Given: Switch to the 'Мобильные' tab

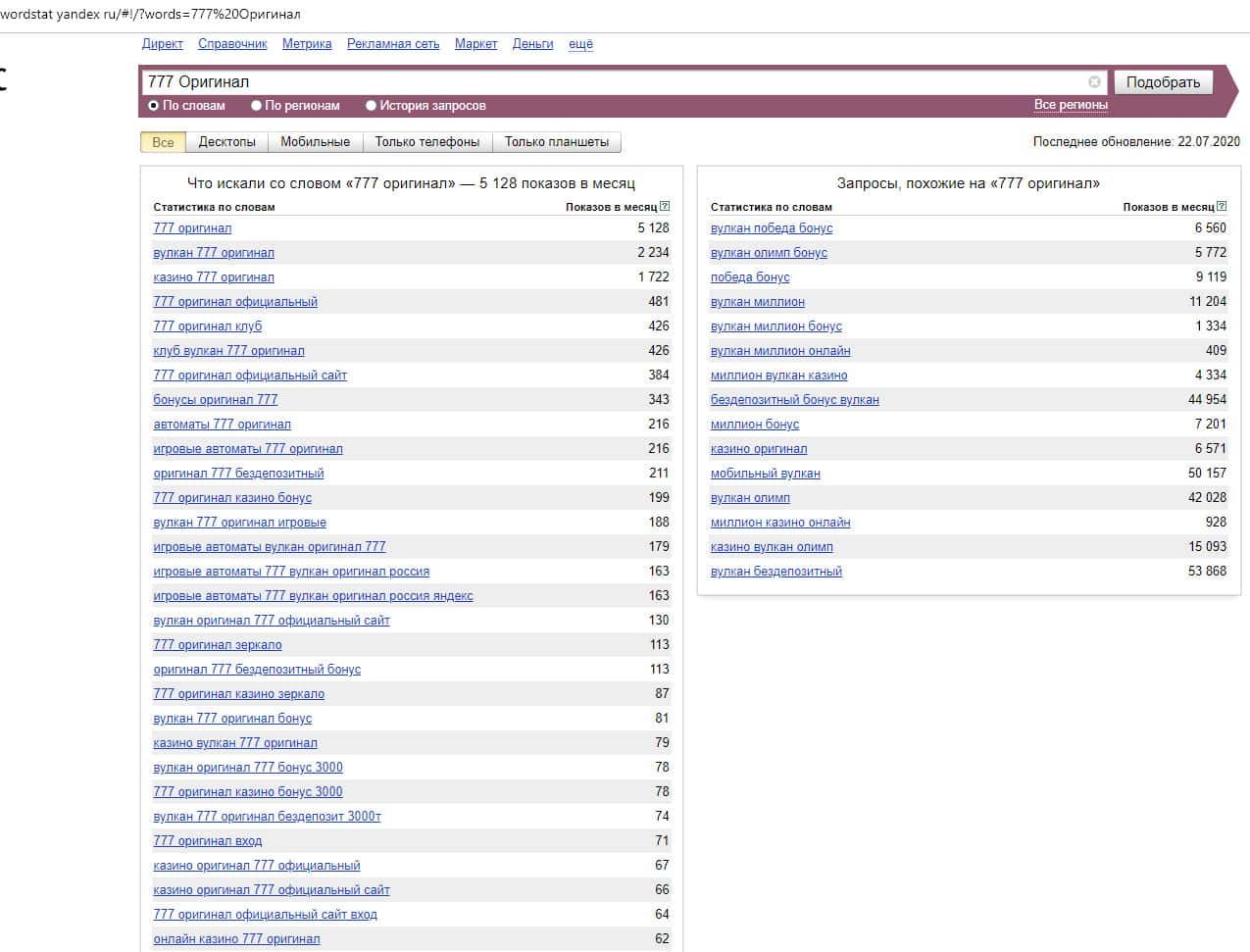Looking at the screenshot, I should pos(315,142).
